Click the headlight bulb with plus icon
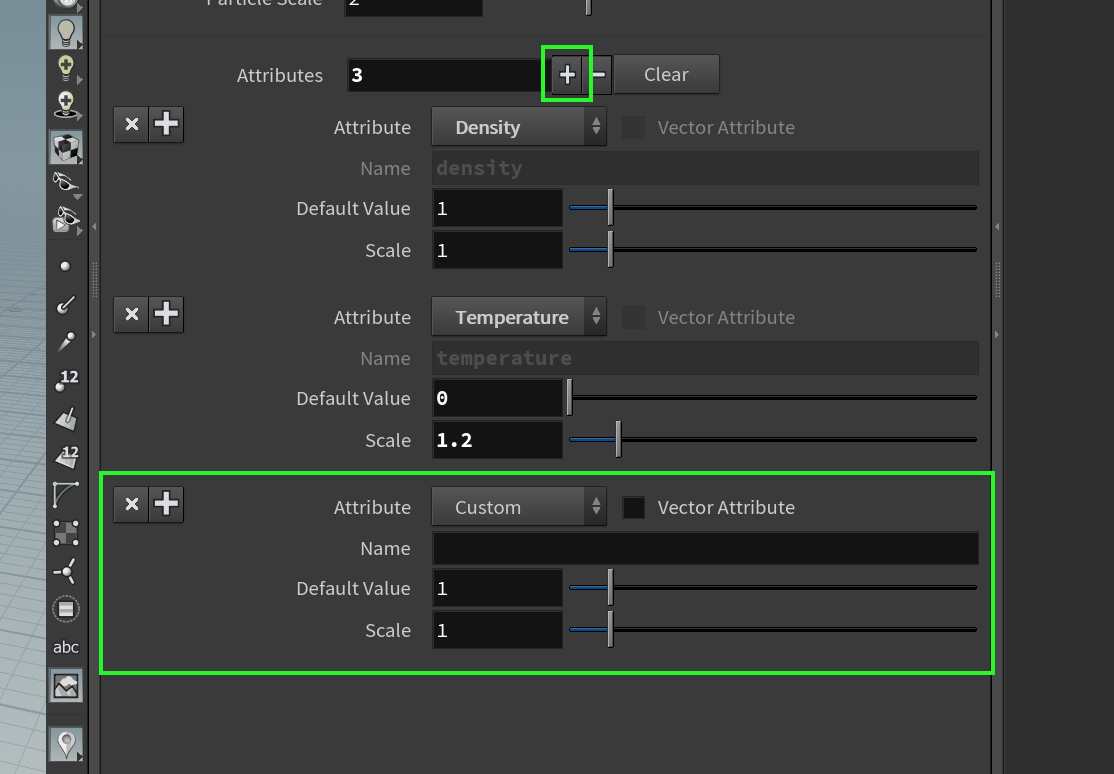 65,68
